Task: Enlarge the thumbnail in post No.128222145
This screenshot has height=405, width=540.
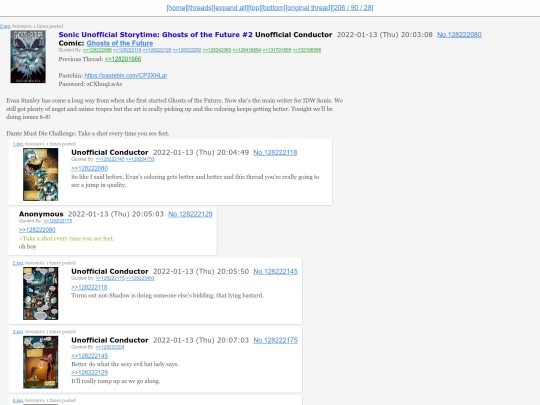Action: click(x=41, y=293)
